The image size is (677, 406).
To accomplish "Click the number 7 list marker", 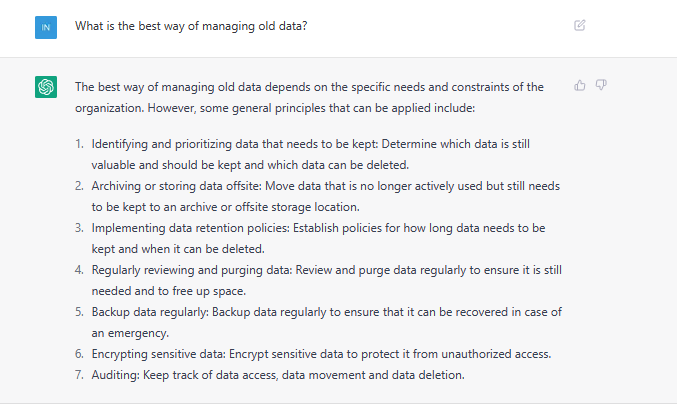I will 79,375.
